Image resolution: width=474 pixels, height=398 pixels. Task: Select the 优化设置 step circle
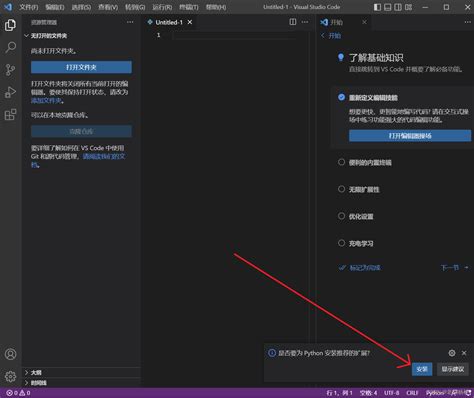coord(341,216)
